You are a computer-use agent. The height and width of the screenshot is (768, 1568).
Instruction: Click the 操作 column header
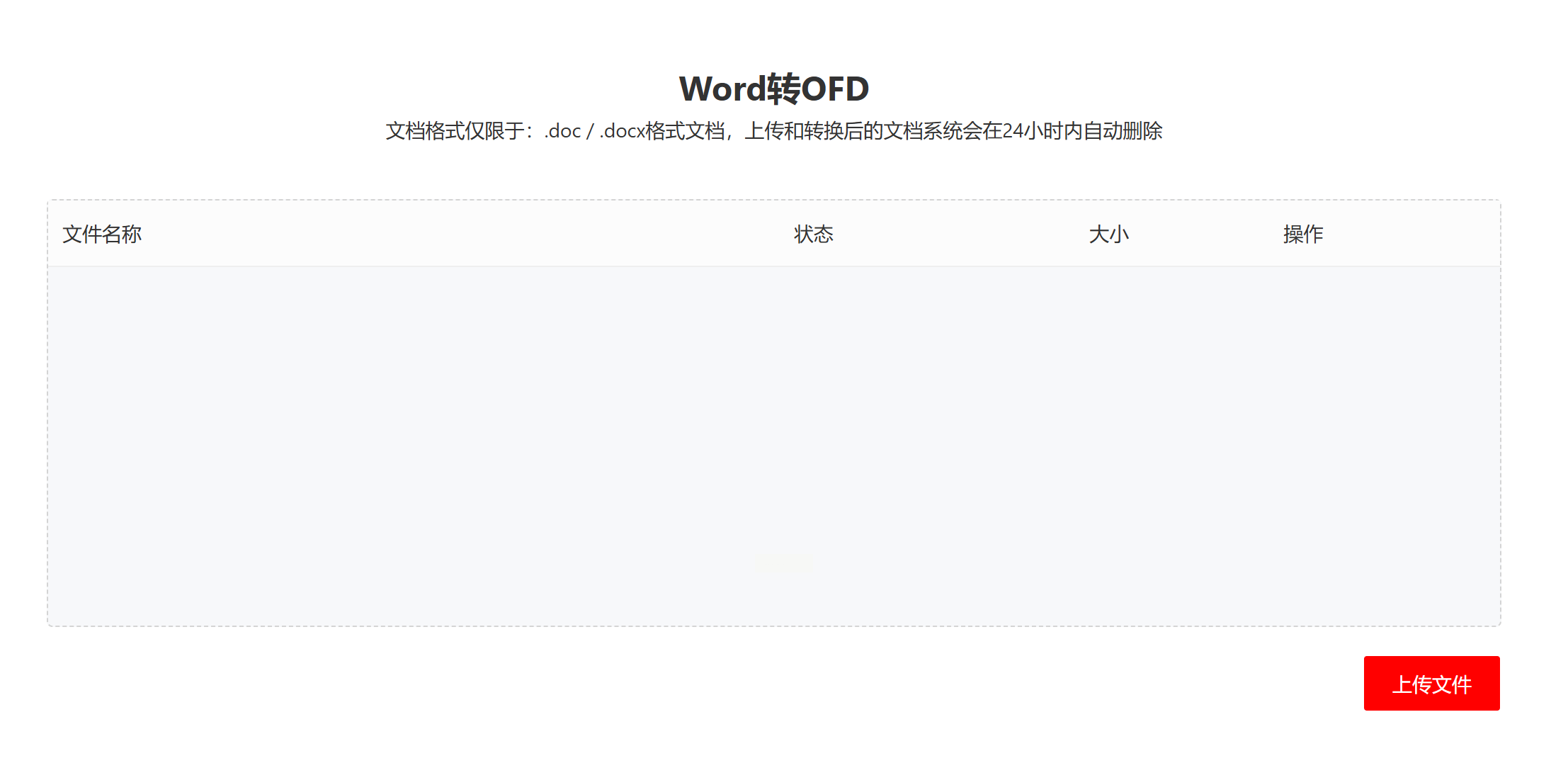point(1302,234)
